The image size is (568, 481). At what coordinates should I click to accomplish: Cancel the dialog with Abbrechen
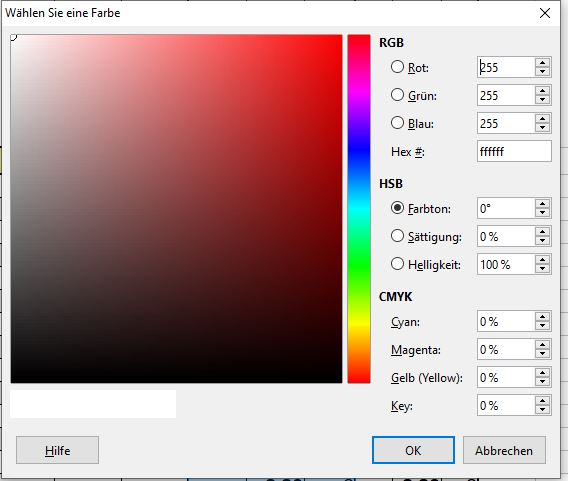point(504,450)
